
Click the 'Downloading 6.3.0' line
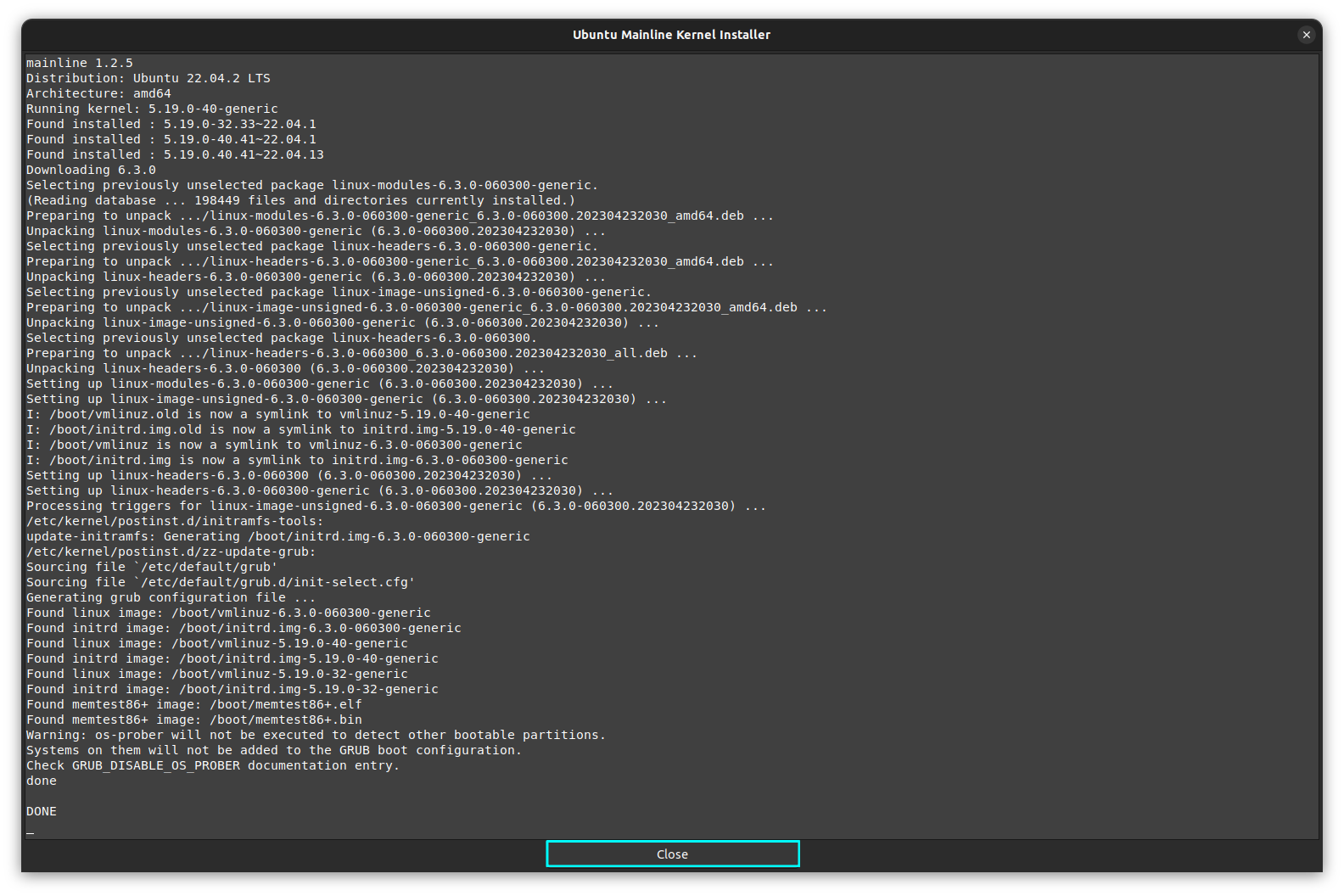(x=91, y=170)
